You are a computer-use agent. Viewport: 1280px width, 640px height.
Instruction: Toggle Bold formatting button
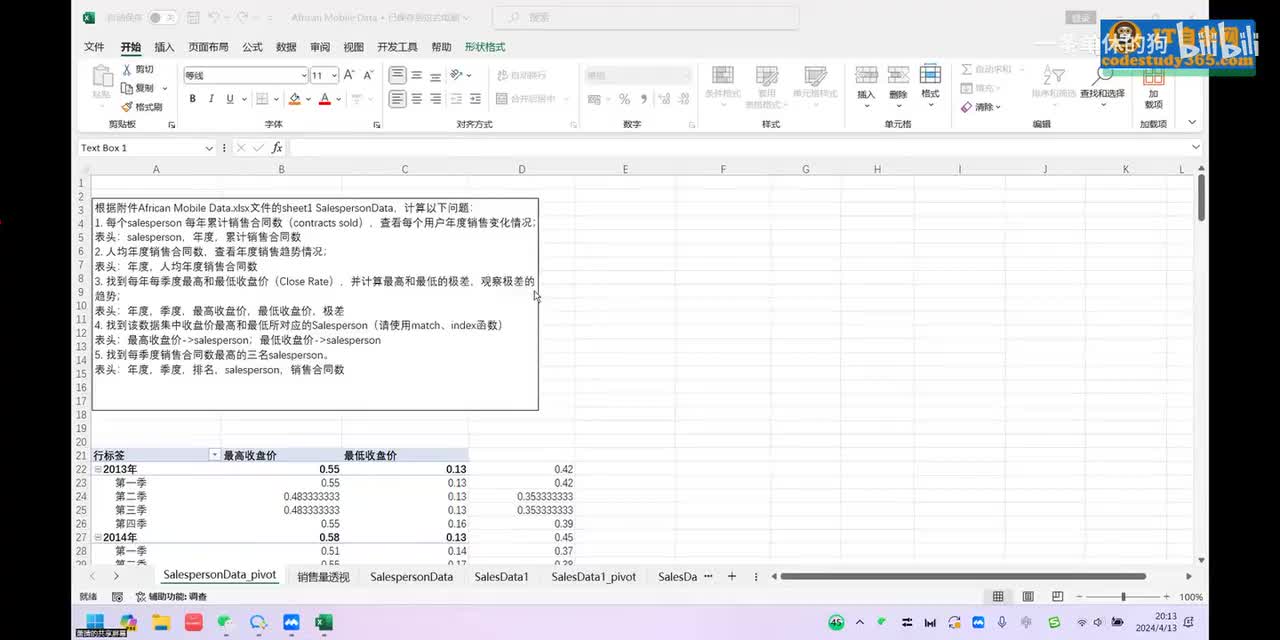(193, 99)
